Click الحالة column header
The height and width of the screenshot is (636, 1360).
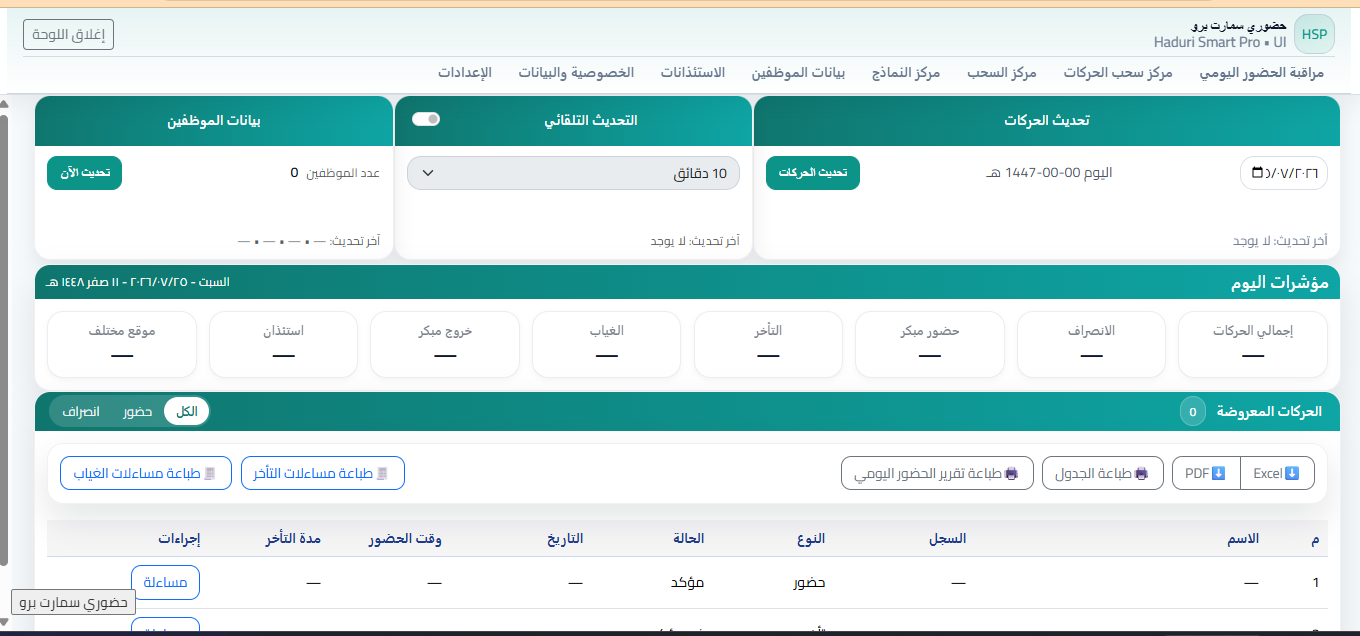click(687, 538)
